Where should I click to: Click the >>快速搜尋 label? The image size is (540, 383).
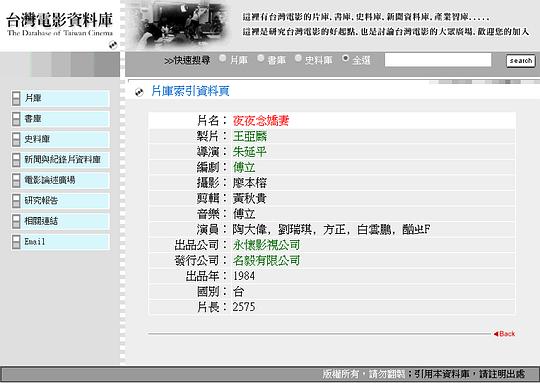[x=187, y=61]
